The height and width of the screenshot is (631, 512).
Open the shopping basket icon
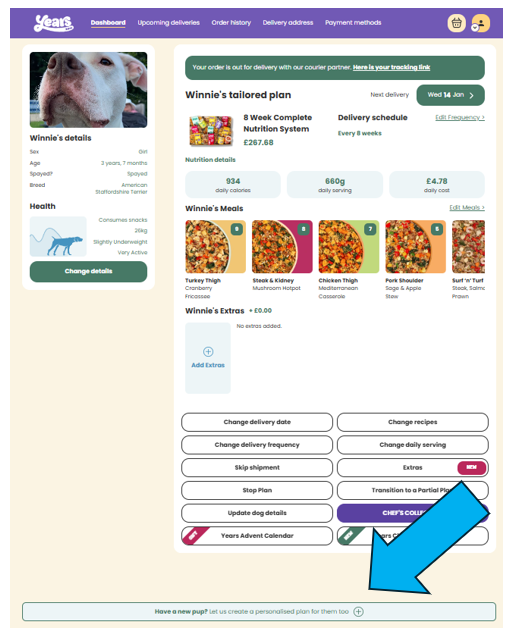pos(456,23)
